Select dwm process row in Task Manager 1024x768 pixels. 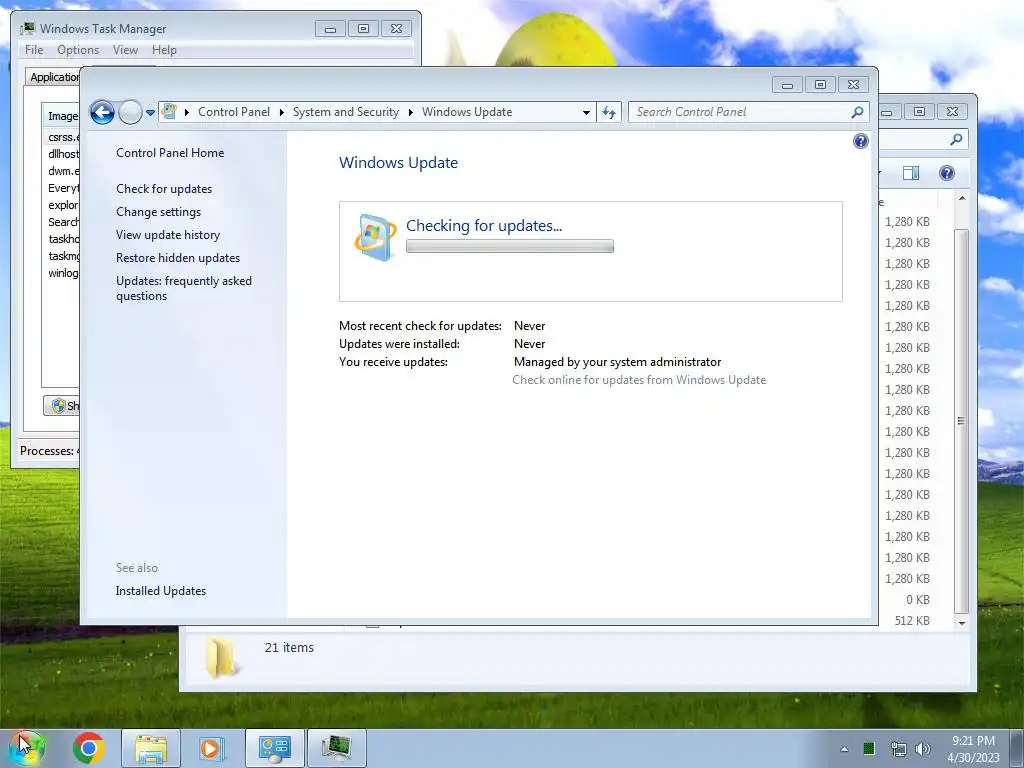(63, 171)
